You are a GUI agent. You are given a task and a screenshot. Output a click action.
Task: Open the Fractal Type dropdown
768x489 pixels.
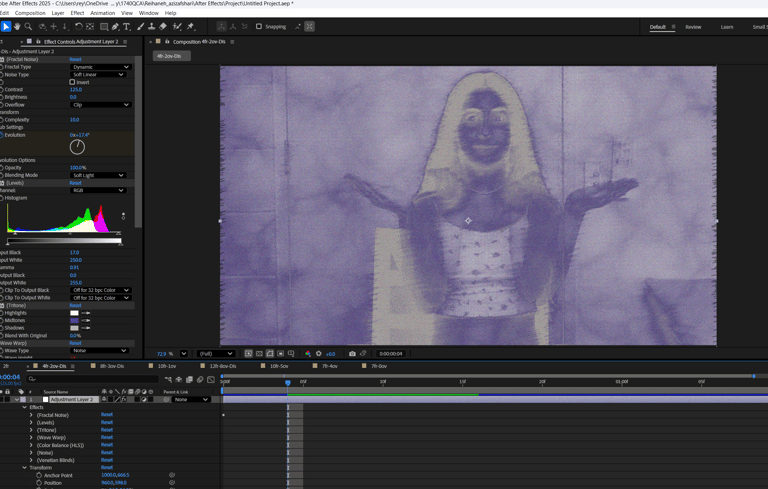coord(100,67)
